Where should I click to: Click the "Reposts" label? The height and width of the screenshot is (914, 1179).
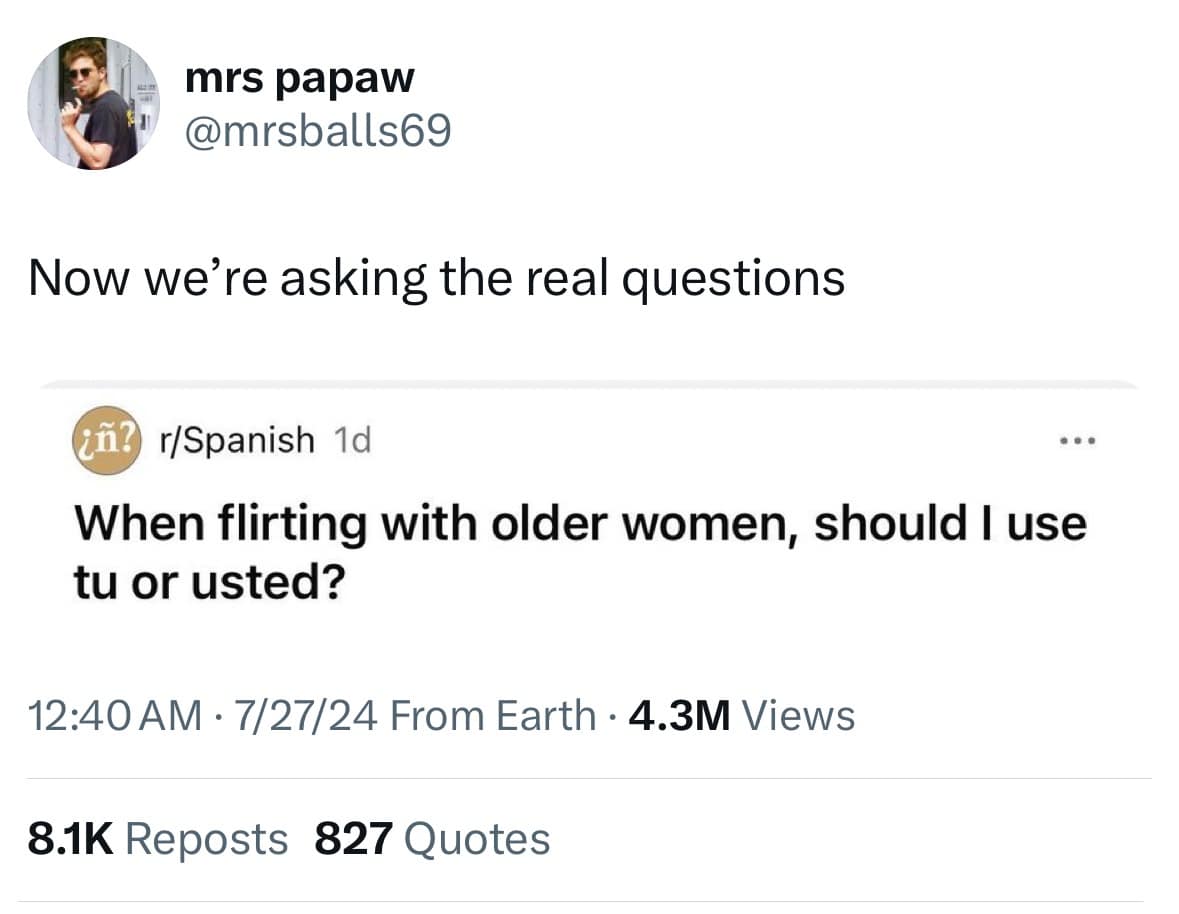point(207,838)
